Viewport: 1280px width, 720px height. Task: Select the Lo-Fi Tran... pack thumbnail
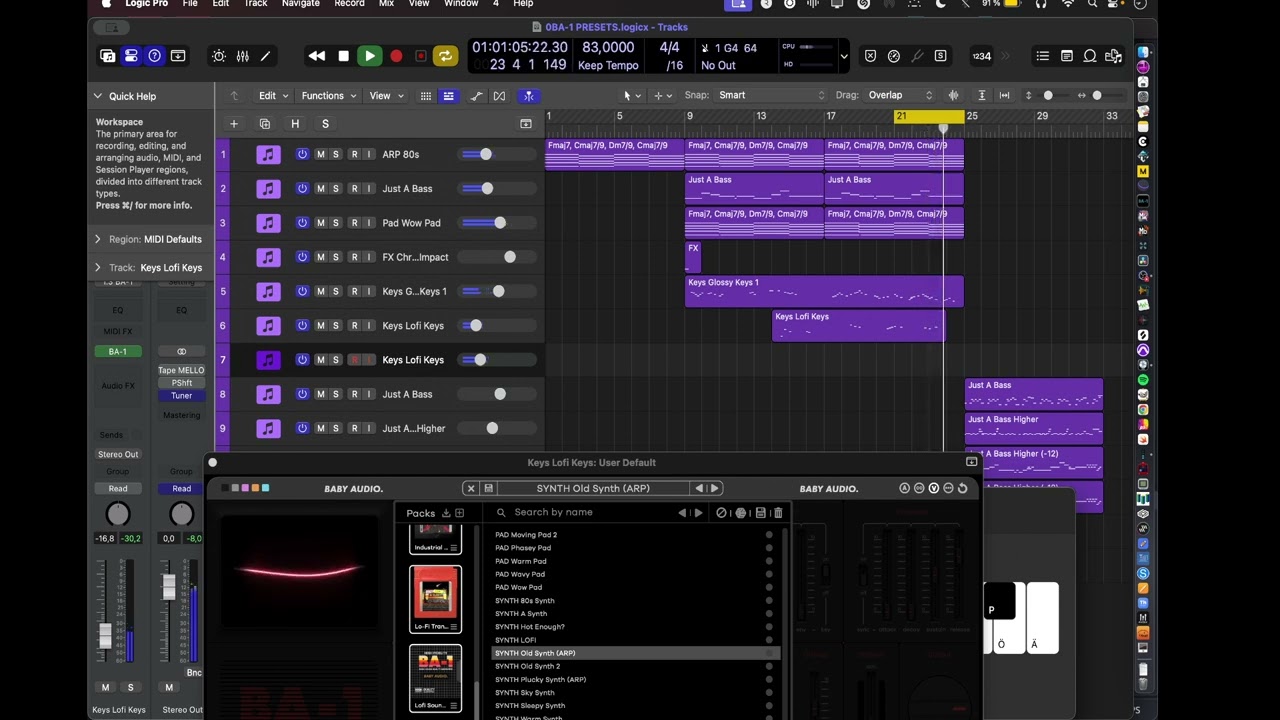point(435,598)
